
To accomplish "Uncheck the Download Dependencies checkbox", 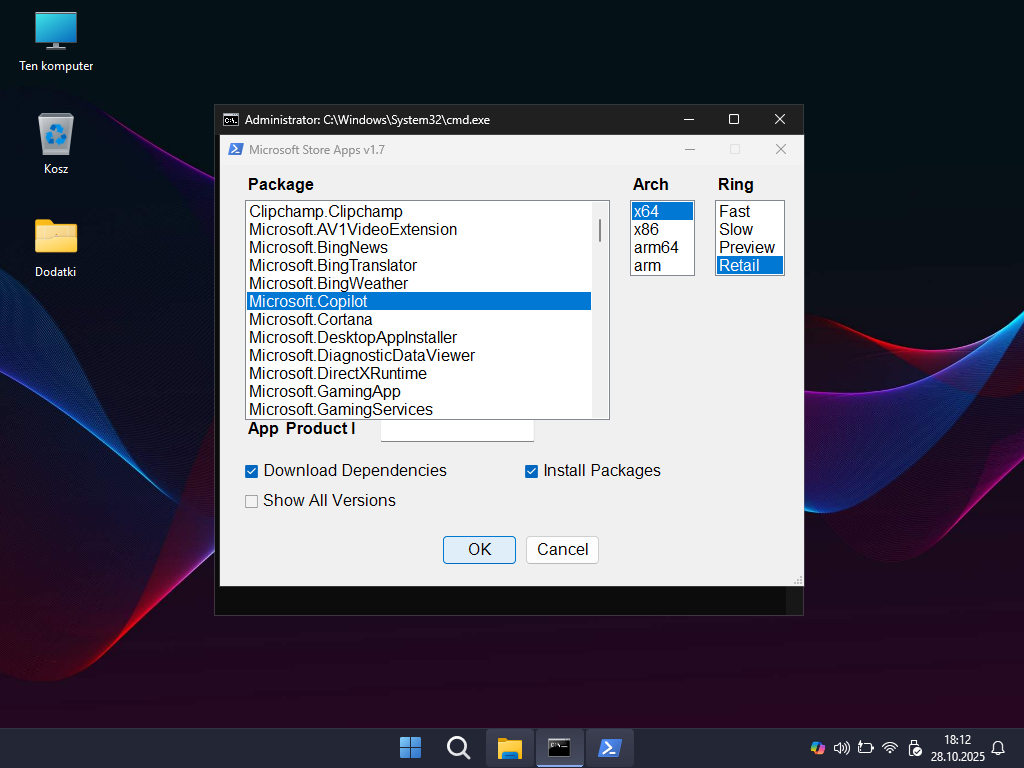I will pos(252,471).
